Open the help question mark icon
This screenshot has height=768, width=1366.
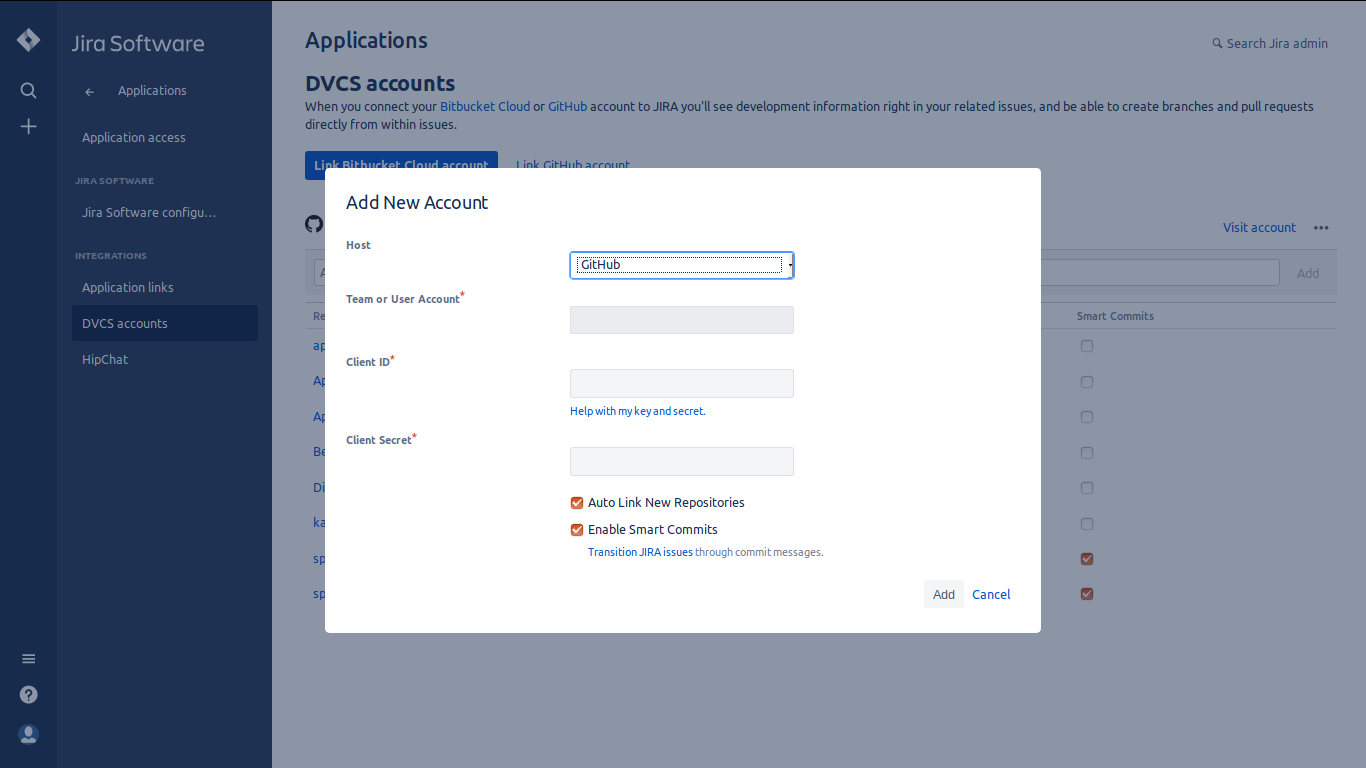coord(28,695)
